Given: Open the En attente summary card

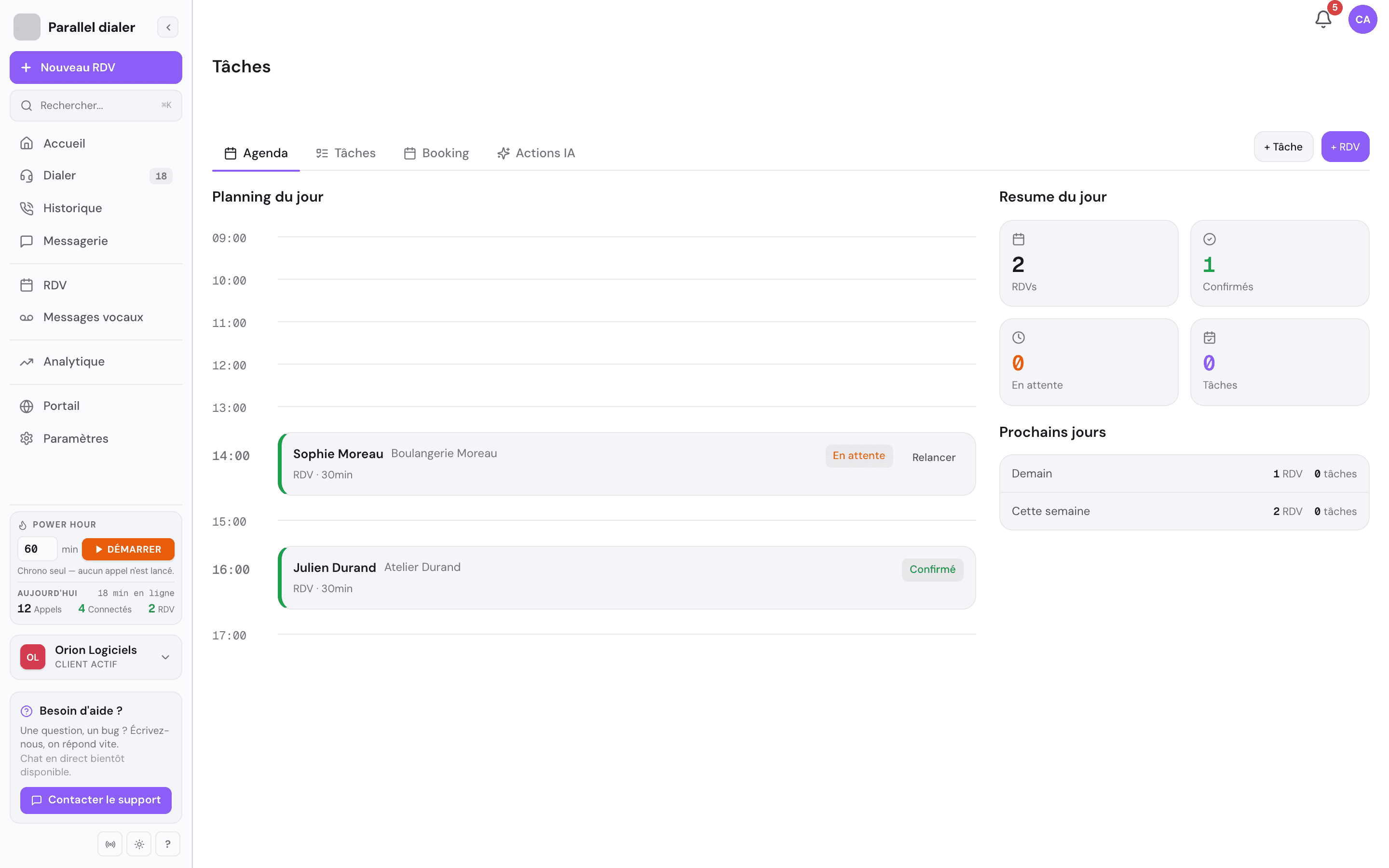Looking at the screenshot, I should pyautogui.click(x=1088, y=362).
